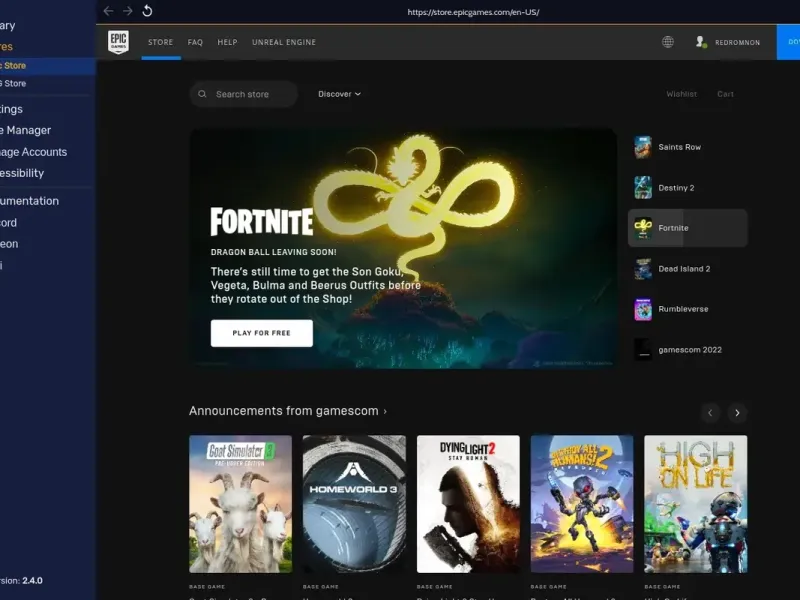Open the FAQ tab
Viewport: 800px width, 600px height.
click(x=195, y=42)
